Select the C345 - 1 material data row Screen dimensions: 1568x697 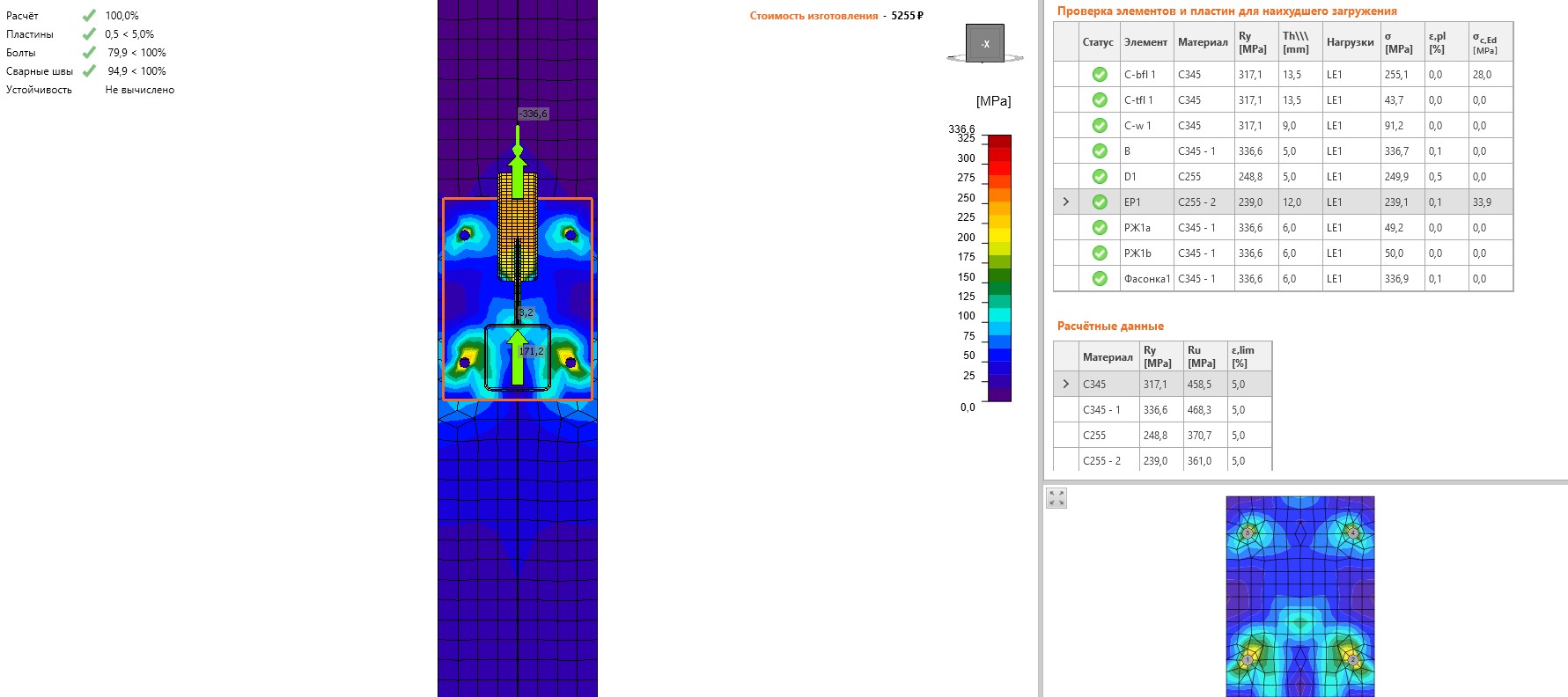click(1163, 410)
